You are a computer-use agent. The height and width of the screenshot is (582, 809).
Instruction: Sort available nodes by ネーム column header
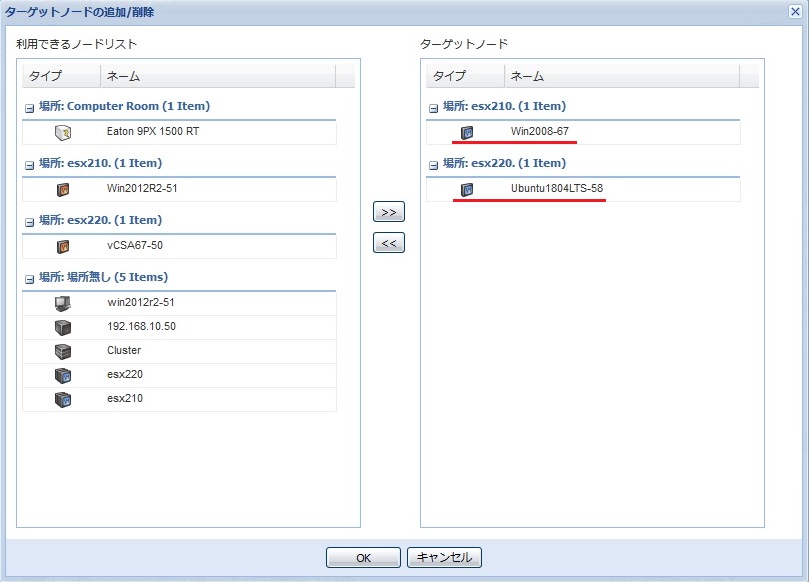tap(217, 76)
